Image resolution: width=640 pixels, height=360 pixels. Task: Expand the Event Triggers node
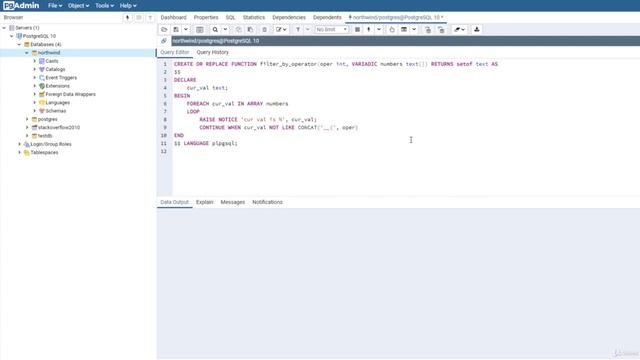[x=35, y=78]
